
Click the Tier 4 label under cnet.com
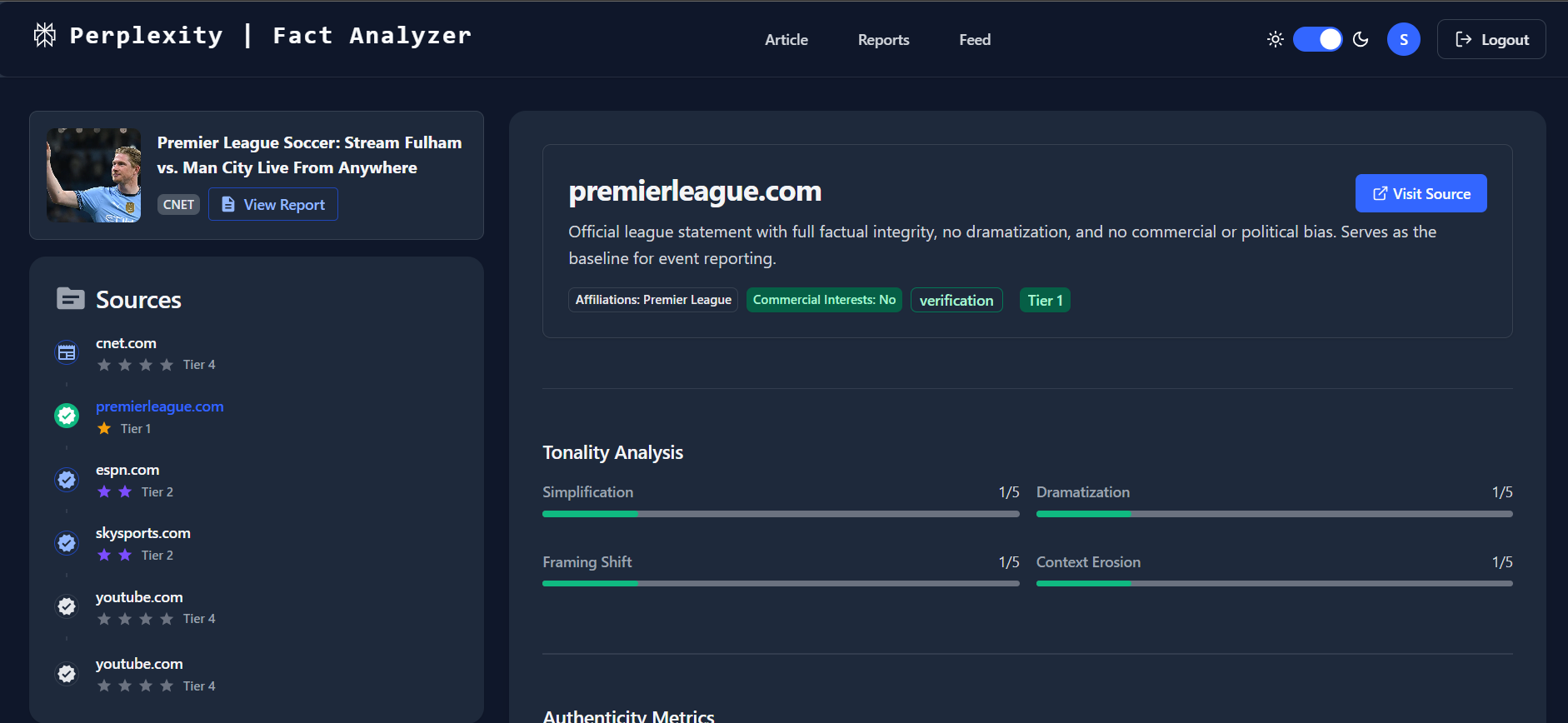(199, 364)
